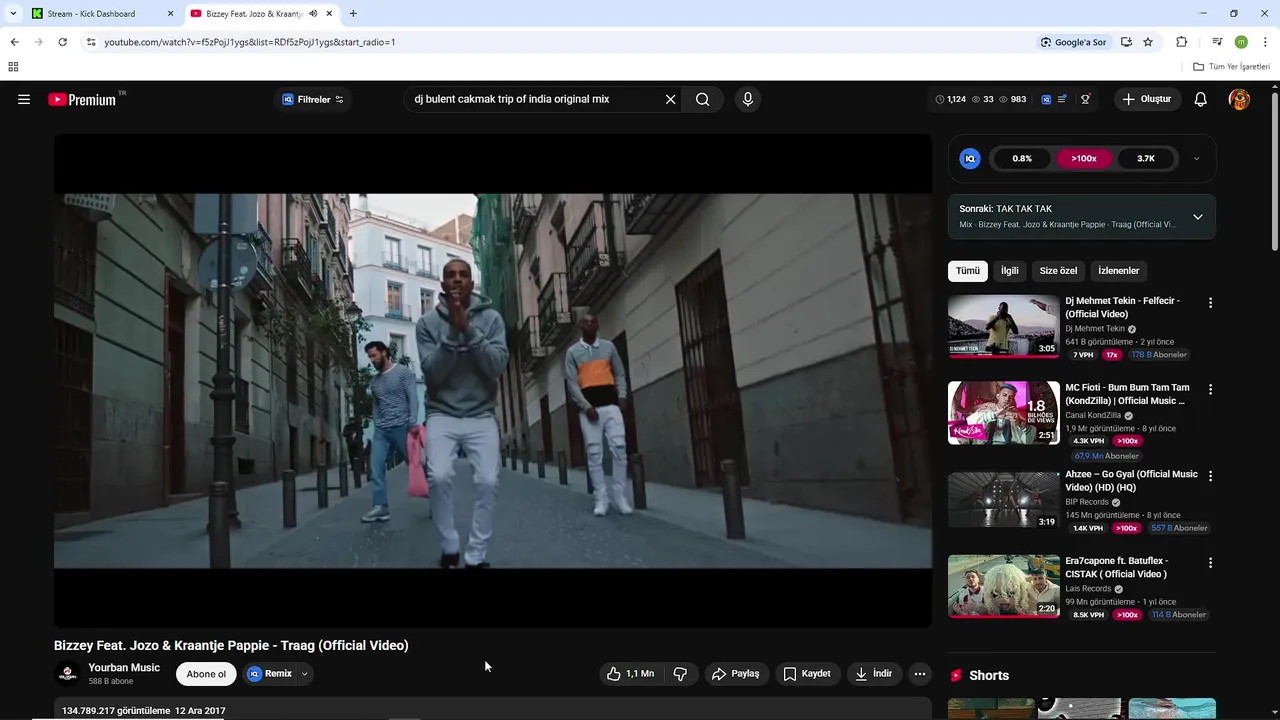Open options for MC Fioti Bum Bum Tam Tam
The image size is (1280, 720).
pyautogui.click(x=1210, y=389)
